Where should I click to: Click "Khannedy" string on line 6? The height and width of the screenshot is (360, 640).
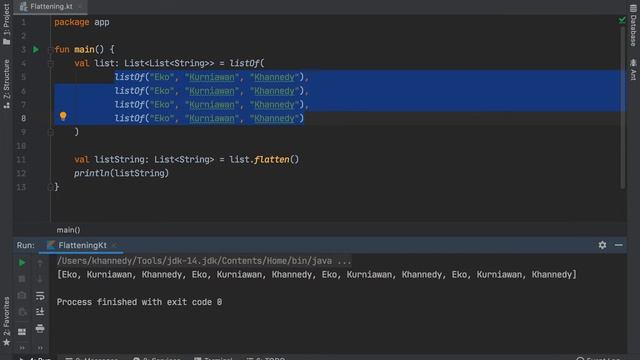pos(274,91)
